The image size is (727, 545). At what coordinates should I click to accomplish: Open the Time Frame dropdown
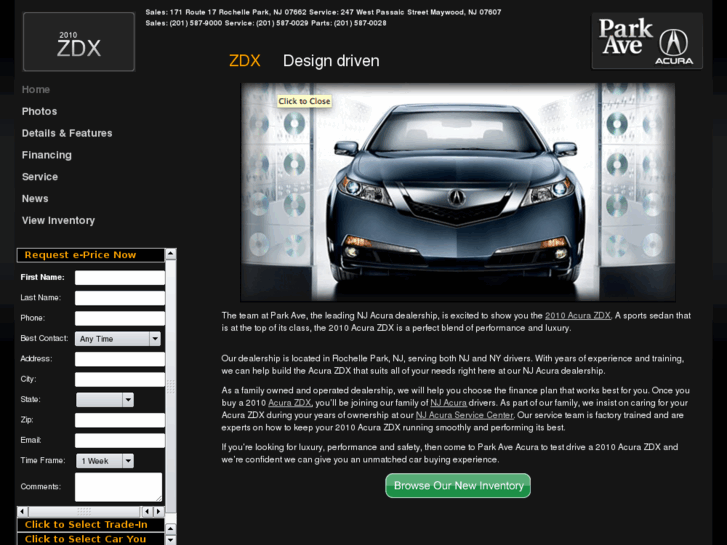[105, 461]
